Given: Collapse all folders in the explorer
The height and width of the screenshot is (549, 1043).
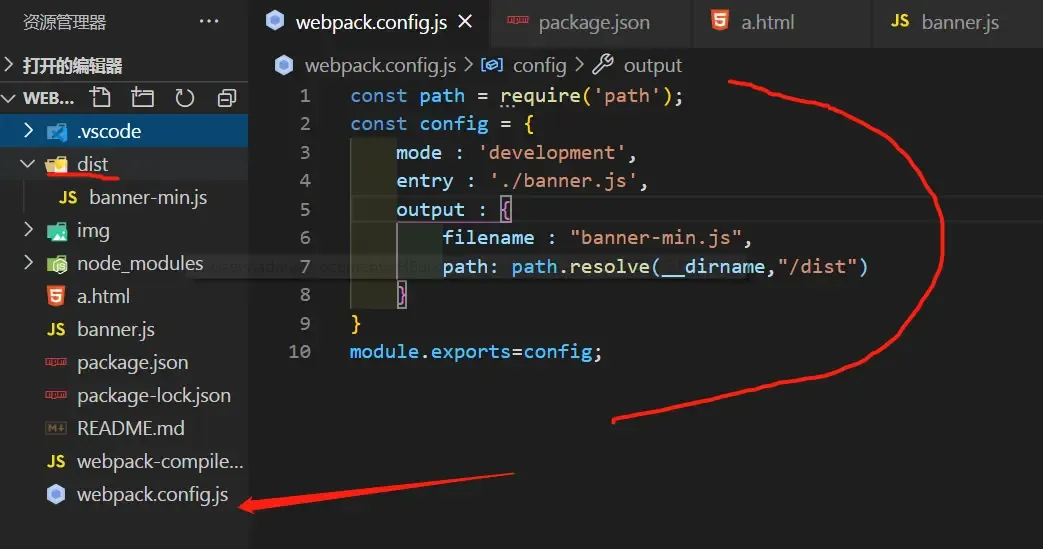Looking at the screenshot, I should (x=227, y=98).
